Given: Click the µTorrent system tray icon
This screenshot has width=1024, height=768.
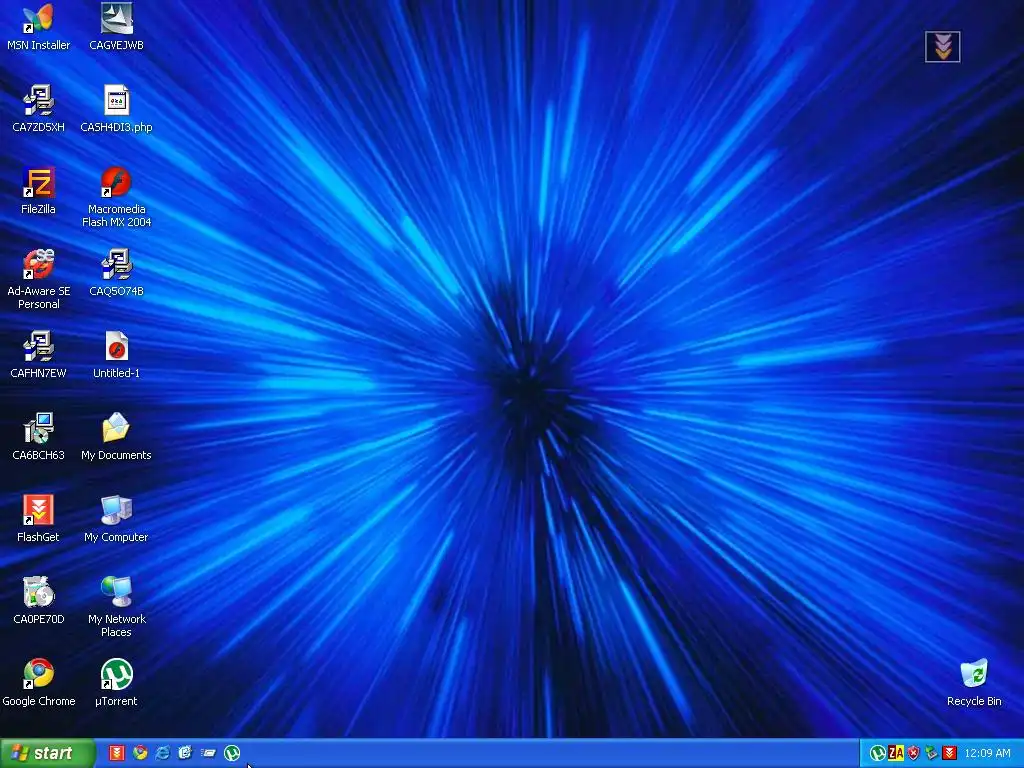Looking at the screenshot, I should [x=878, y=753].
